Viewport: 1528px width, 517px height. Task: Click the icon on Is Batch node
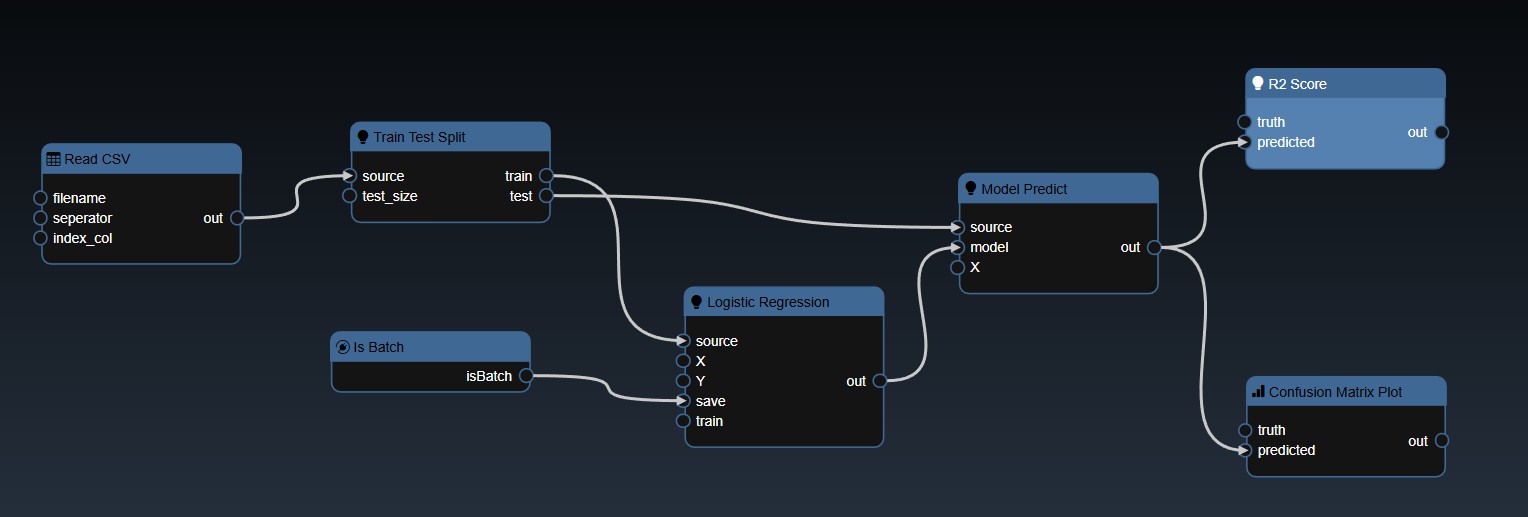[x=343, y=347]
